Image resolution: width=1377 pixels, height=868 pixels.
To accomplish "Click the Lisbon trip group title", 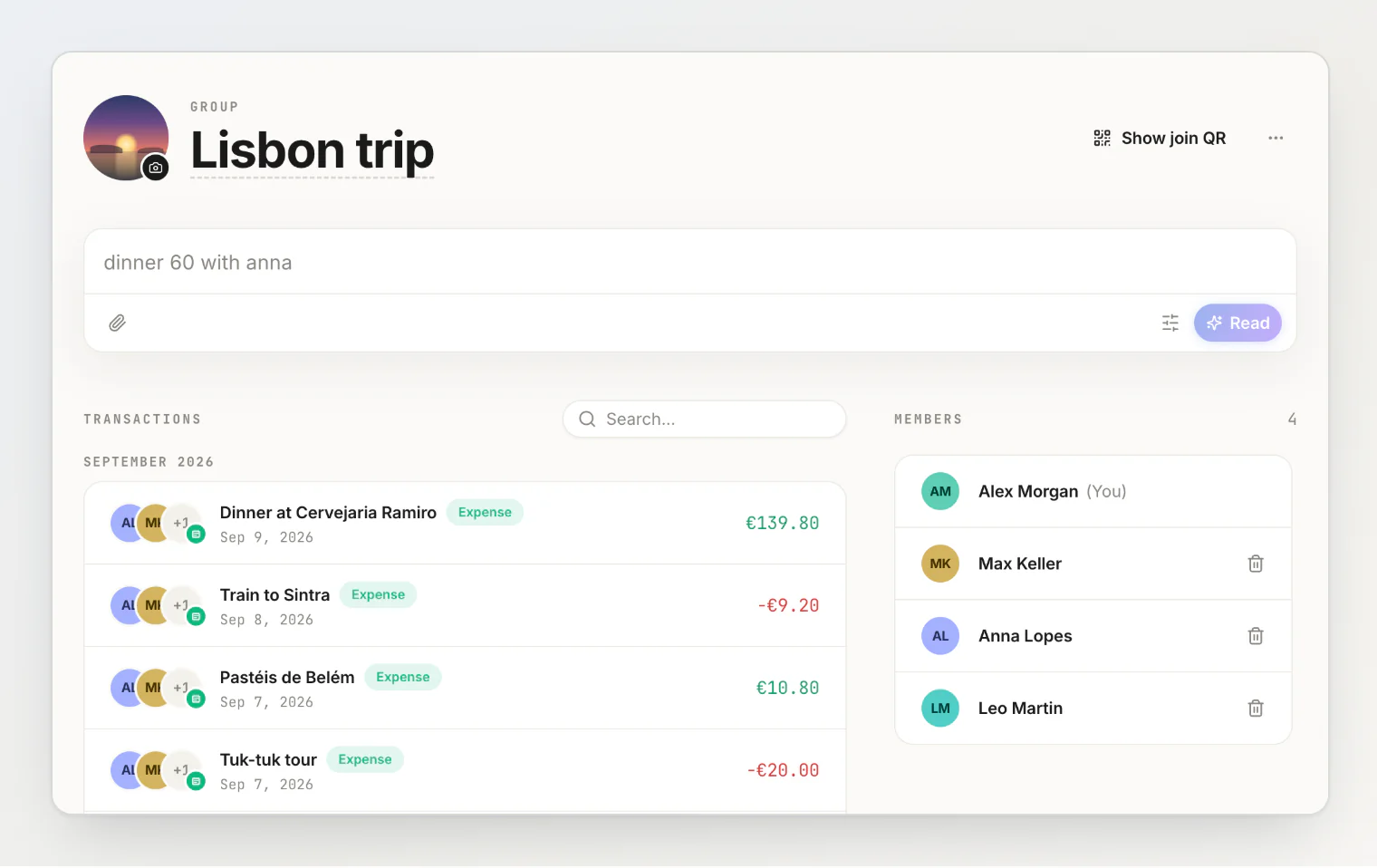I will (x=313, y=150).
